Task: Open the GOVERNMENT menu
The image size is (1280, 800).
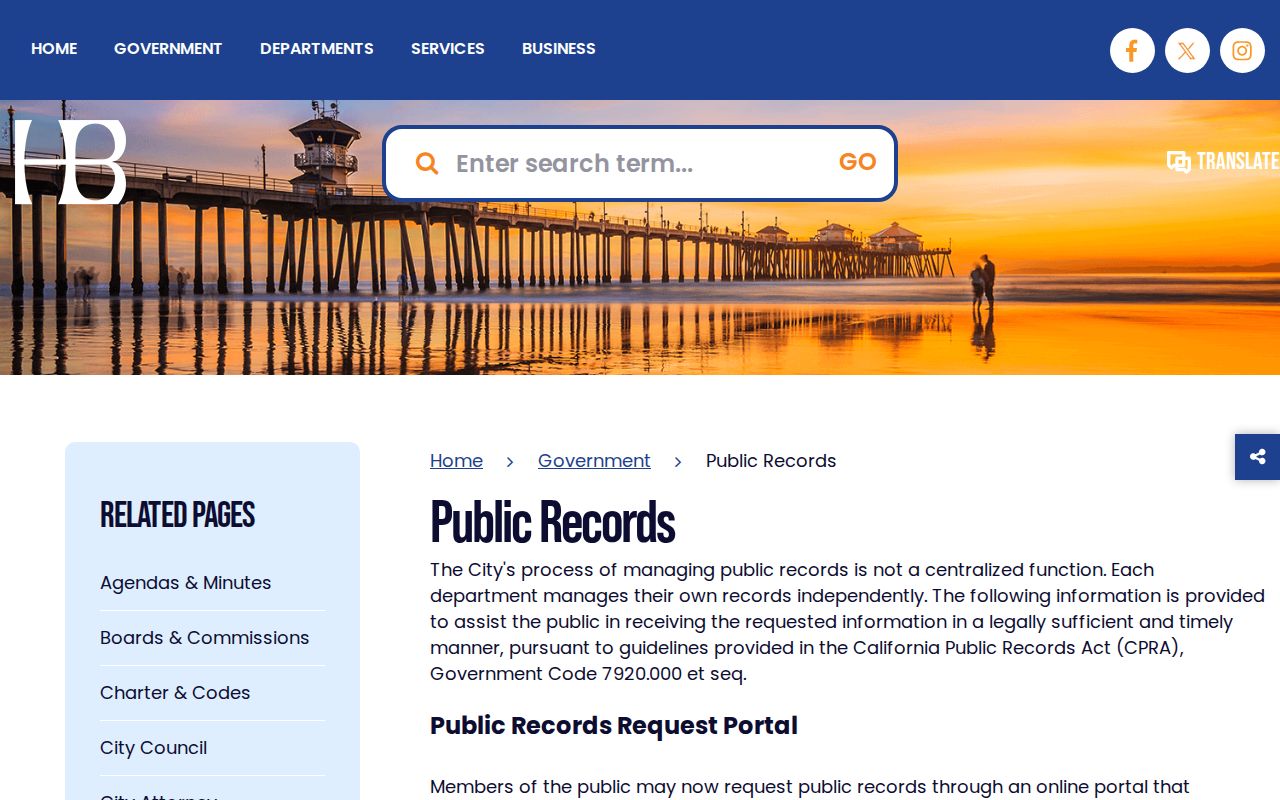Action: (x=168, y=48)
